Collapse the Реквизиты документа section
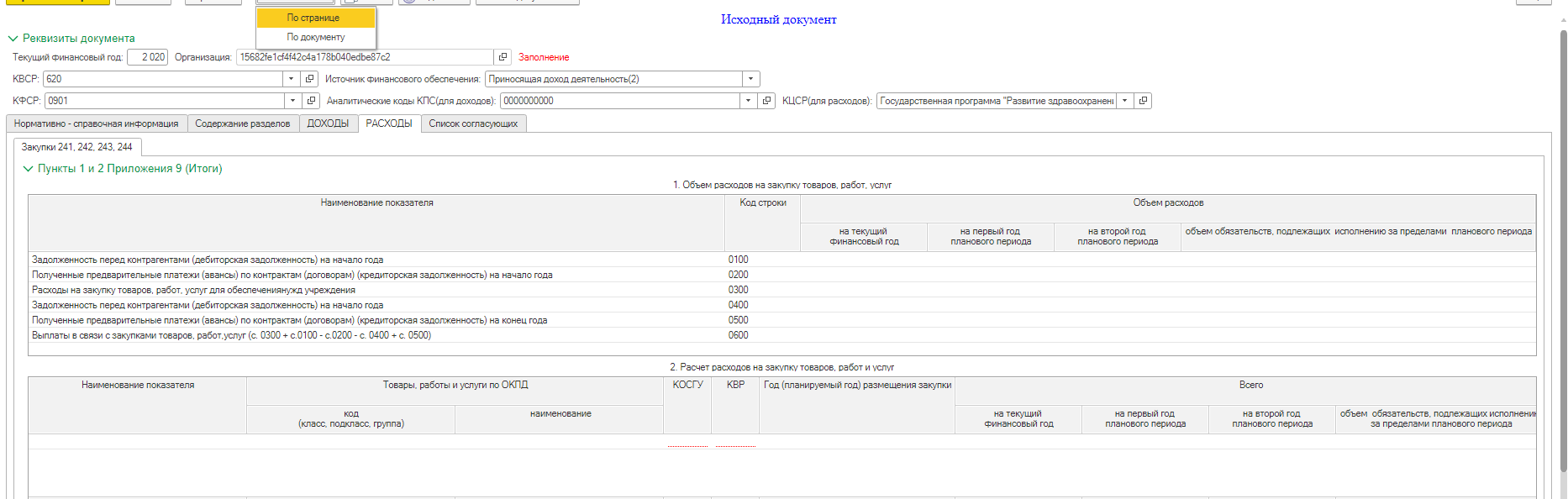1568x499 pixels. 13,39
